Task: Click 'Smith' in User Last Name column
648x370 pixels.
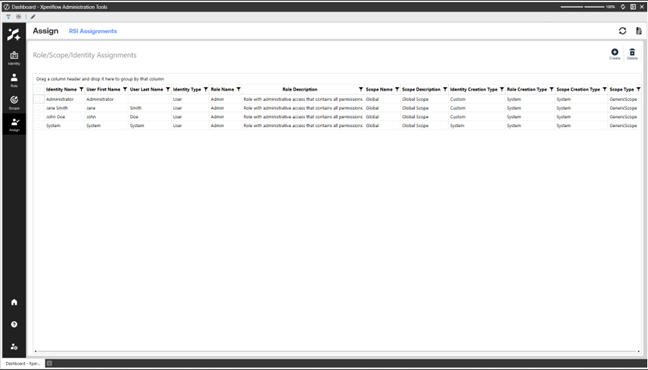Action: pos(136,108)
